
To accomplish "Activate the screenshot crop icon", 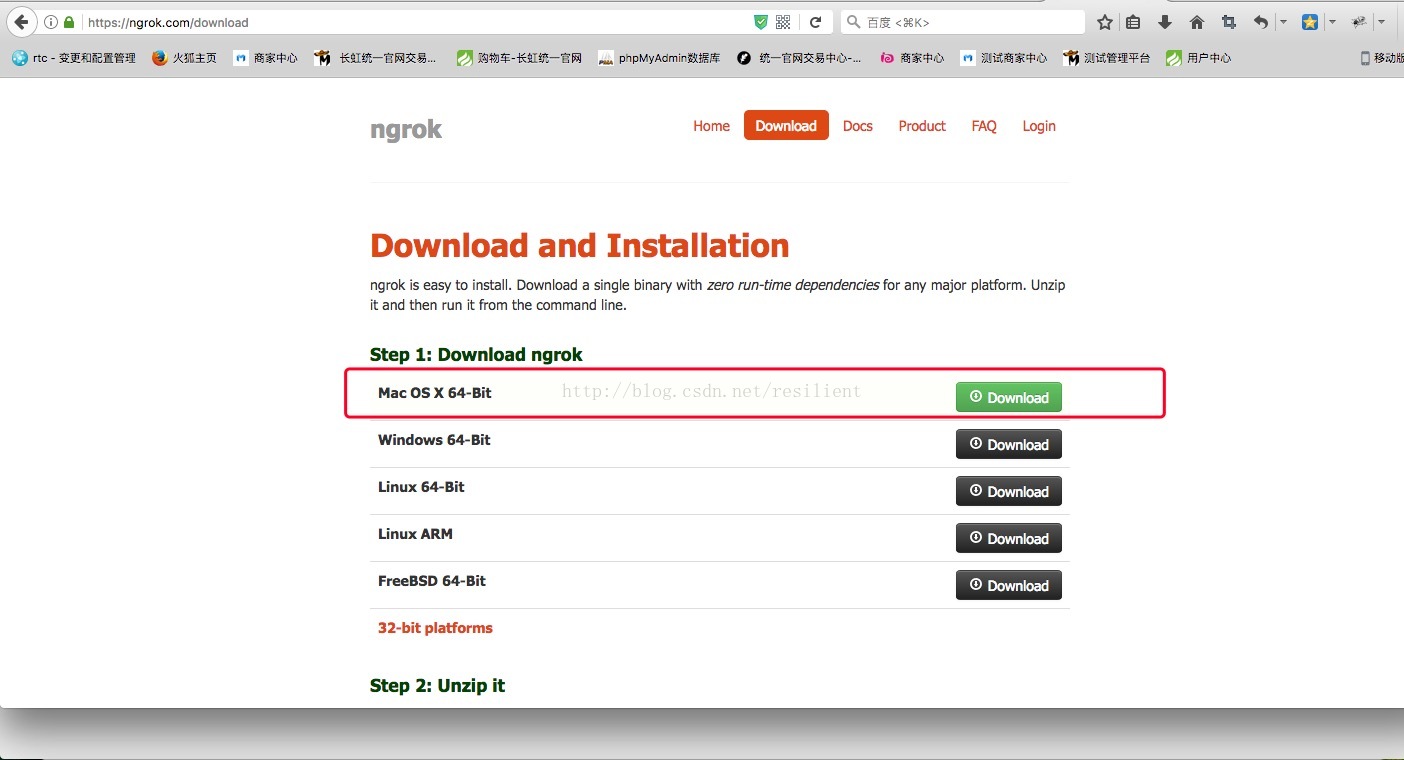I will [x=1229, y=22].
